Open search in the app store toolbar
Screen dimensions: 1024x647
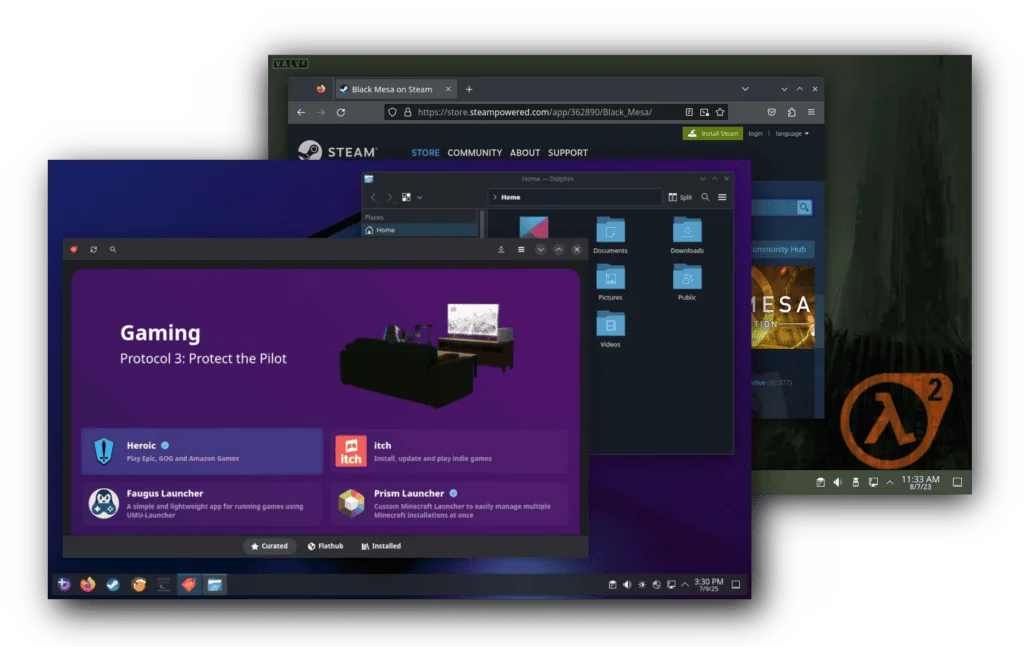112,249
